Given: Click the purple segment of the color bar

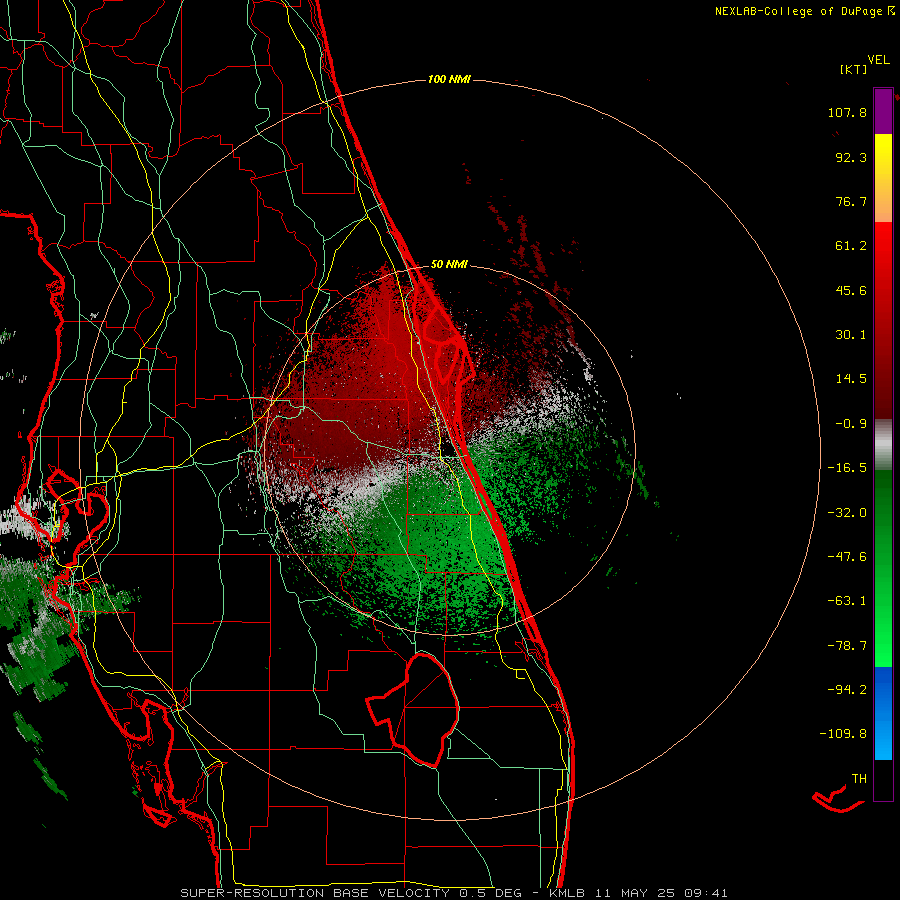Looking at the screenshot, I should click(x=883, y=112).
